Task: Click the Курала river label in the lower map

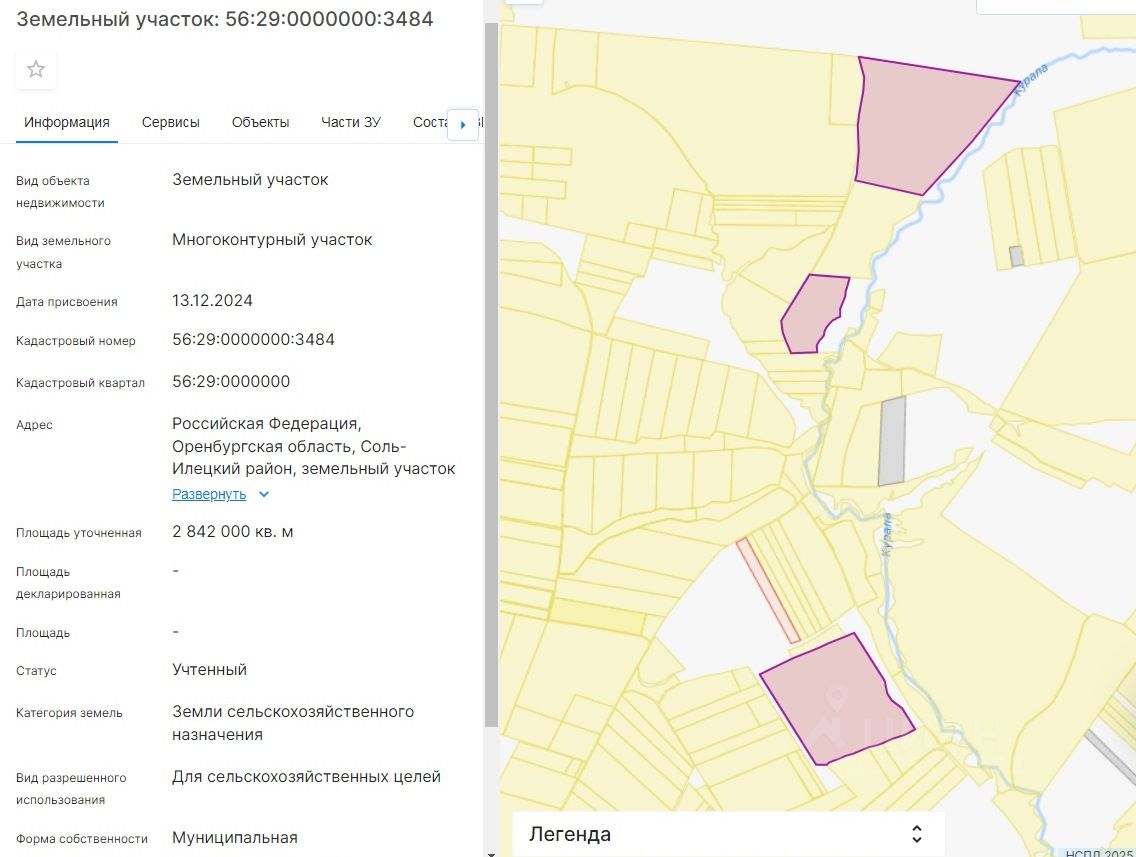Action: 887,535
